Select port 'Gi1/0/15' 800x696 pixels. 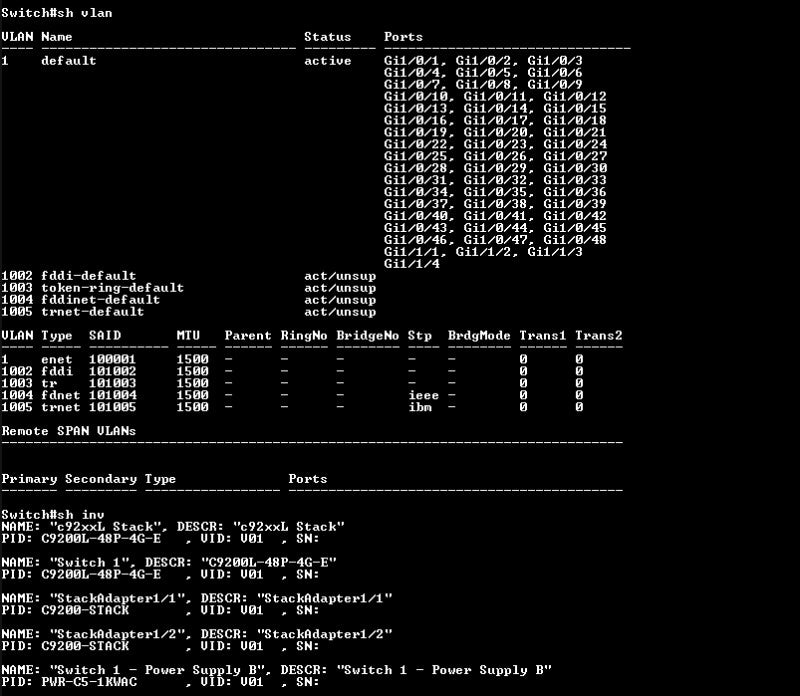point(575,109)
